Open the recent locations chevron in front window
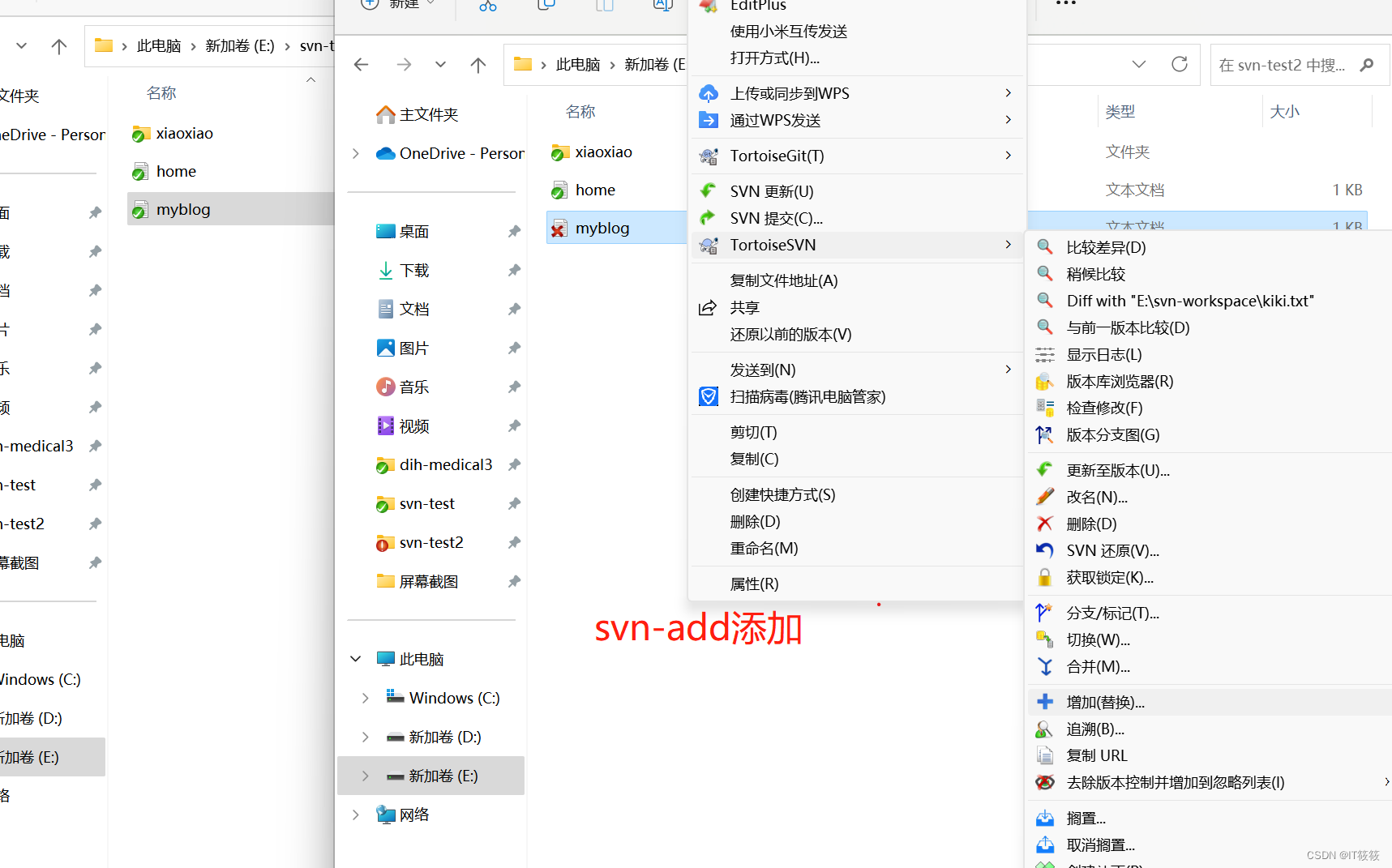Viewport: 1392px width, 868px height. pyautogui.click(x=440, y=65)
